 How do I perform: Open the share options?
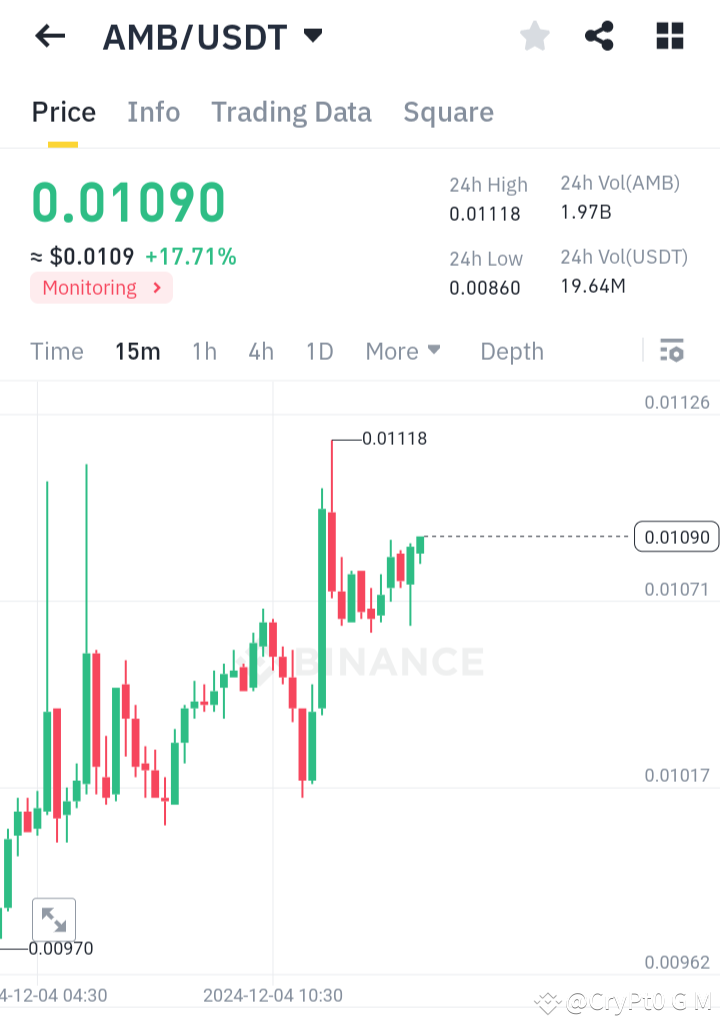tap(599, 36)
